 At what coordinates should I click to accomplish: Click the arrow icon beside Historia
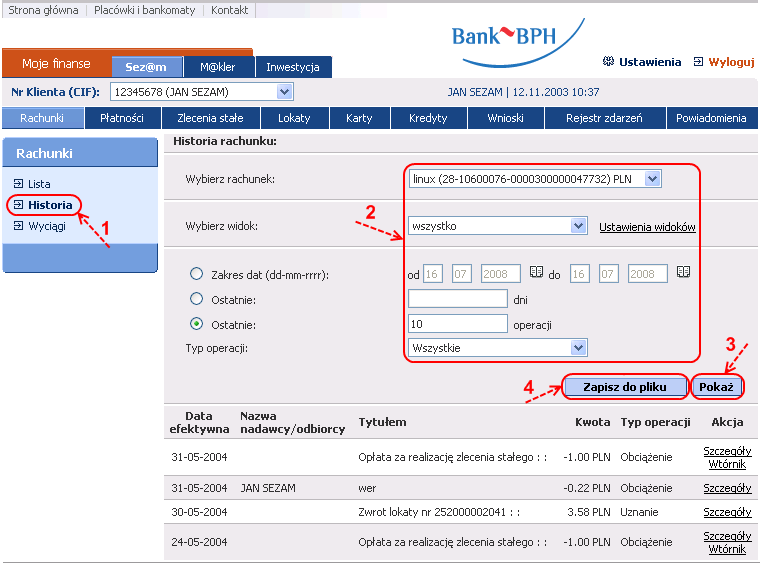[x=18, y=204]
